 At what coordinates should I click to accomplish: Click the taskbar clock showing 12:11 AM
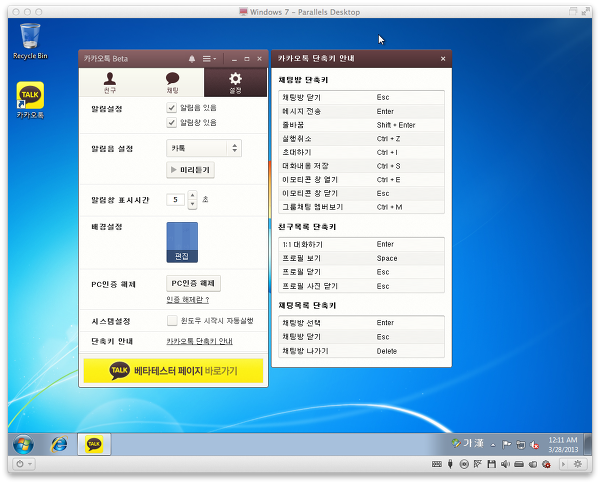click(x=563, y=445)
